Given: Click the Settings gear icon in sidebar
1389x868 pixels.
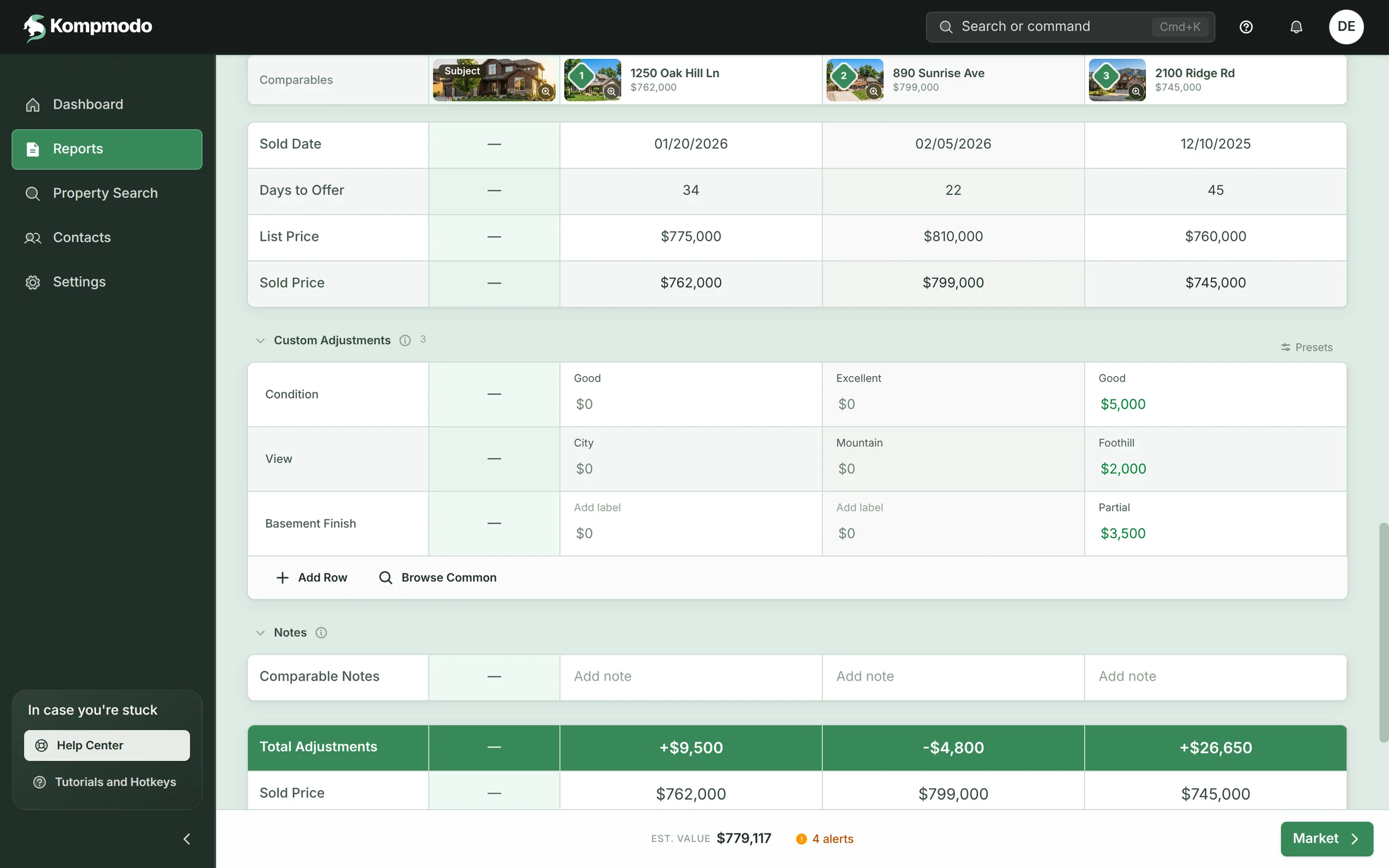Looking at the screenshot, I should click(x=33, y=282).
